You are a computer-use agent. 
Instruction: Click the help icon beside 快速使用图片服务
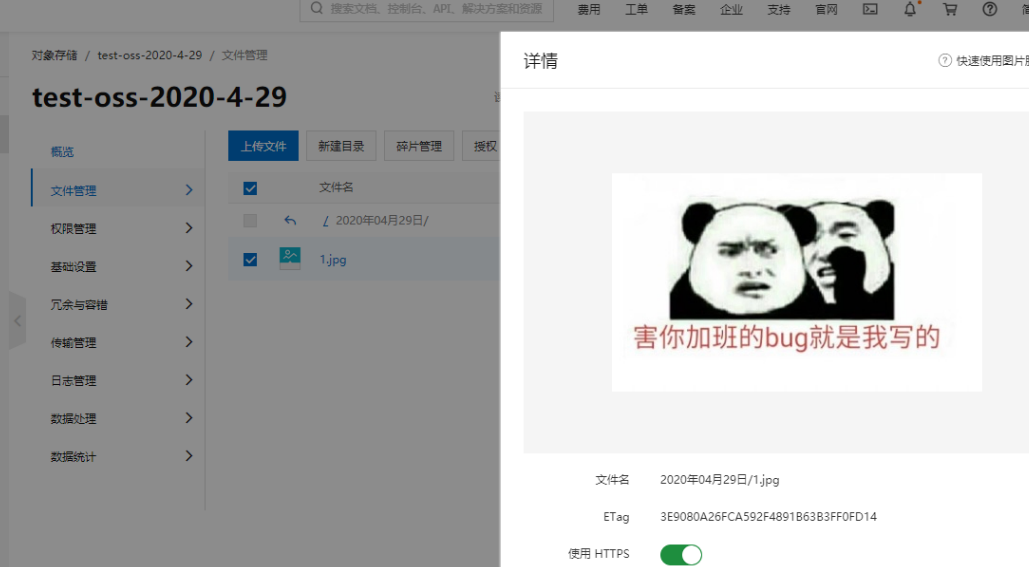coord(945,60)
